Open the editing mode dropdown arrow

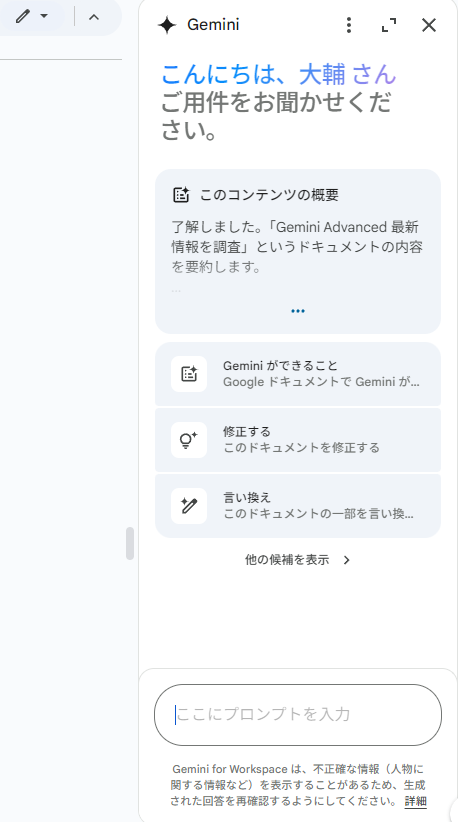[x=44, y=16]
